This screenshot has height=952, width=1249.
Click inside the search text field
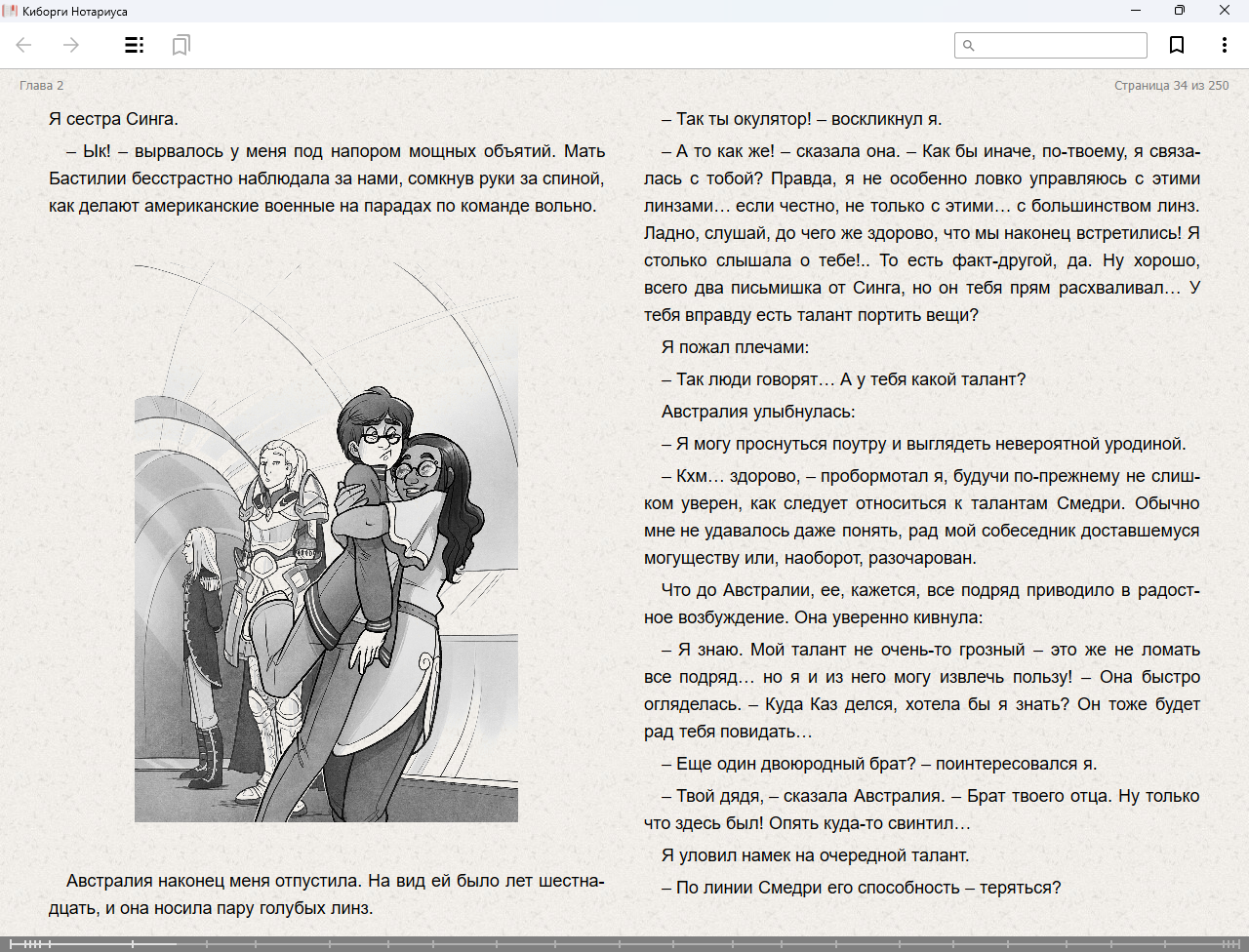tap(1060, 45)
